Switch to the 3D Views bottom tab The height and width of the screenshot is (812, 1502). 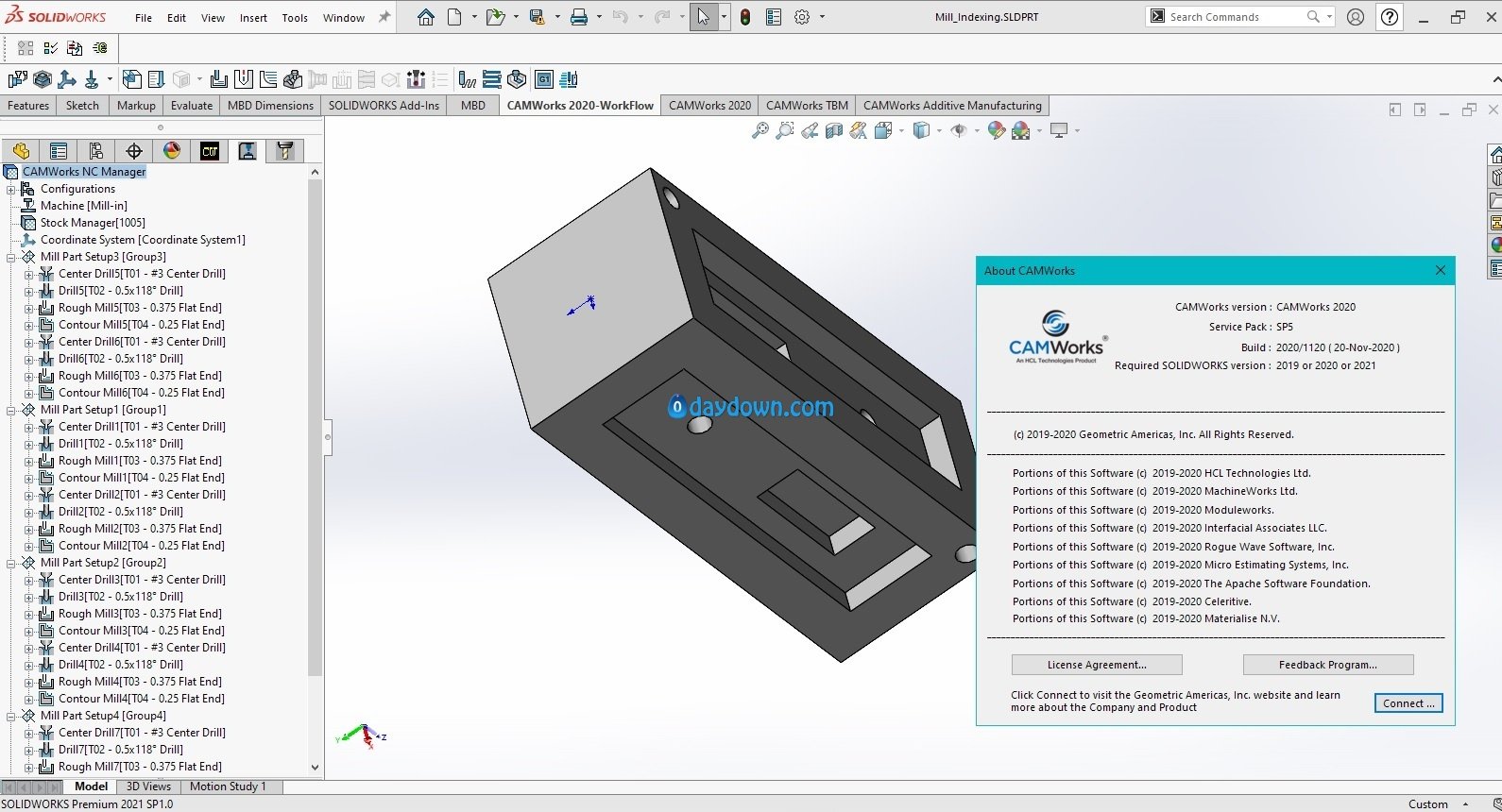tap(149, 787)
